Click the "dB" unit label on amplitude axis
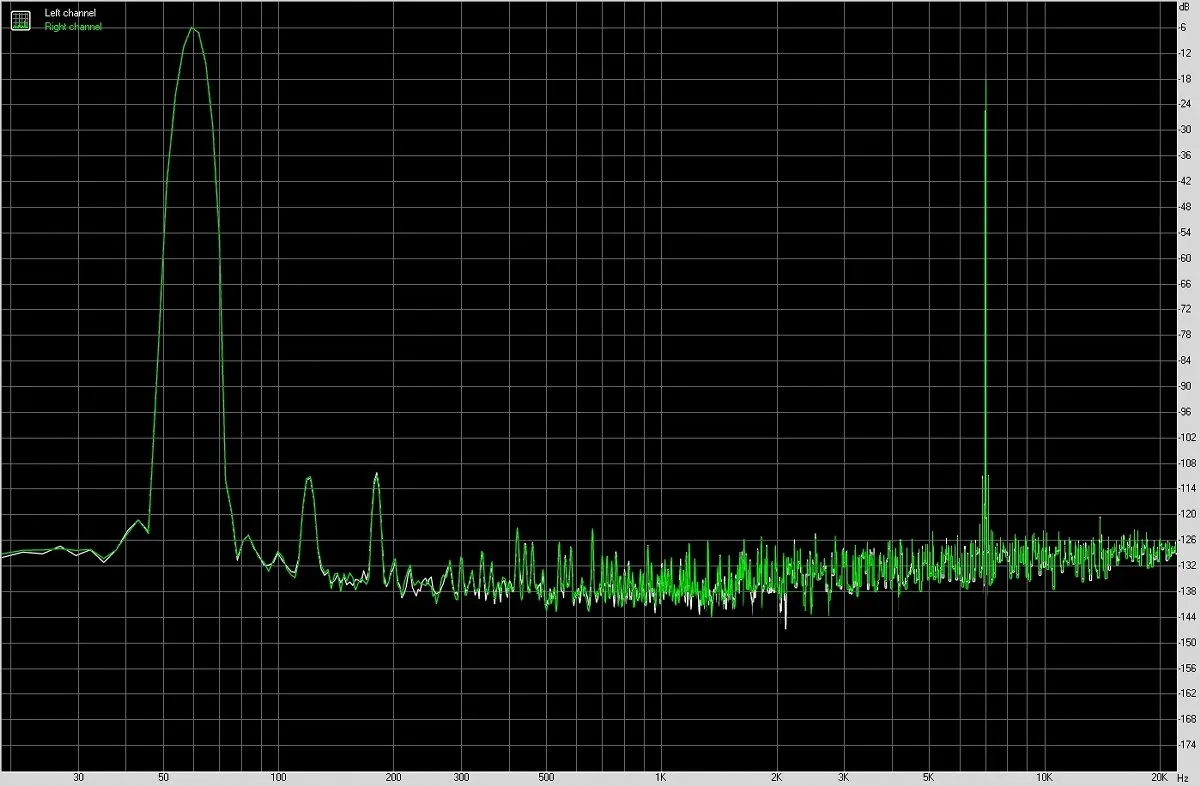This screenshot has height=786, width=1200. coord(1185,7)
